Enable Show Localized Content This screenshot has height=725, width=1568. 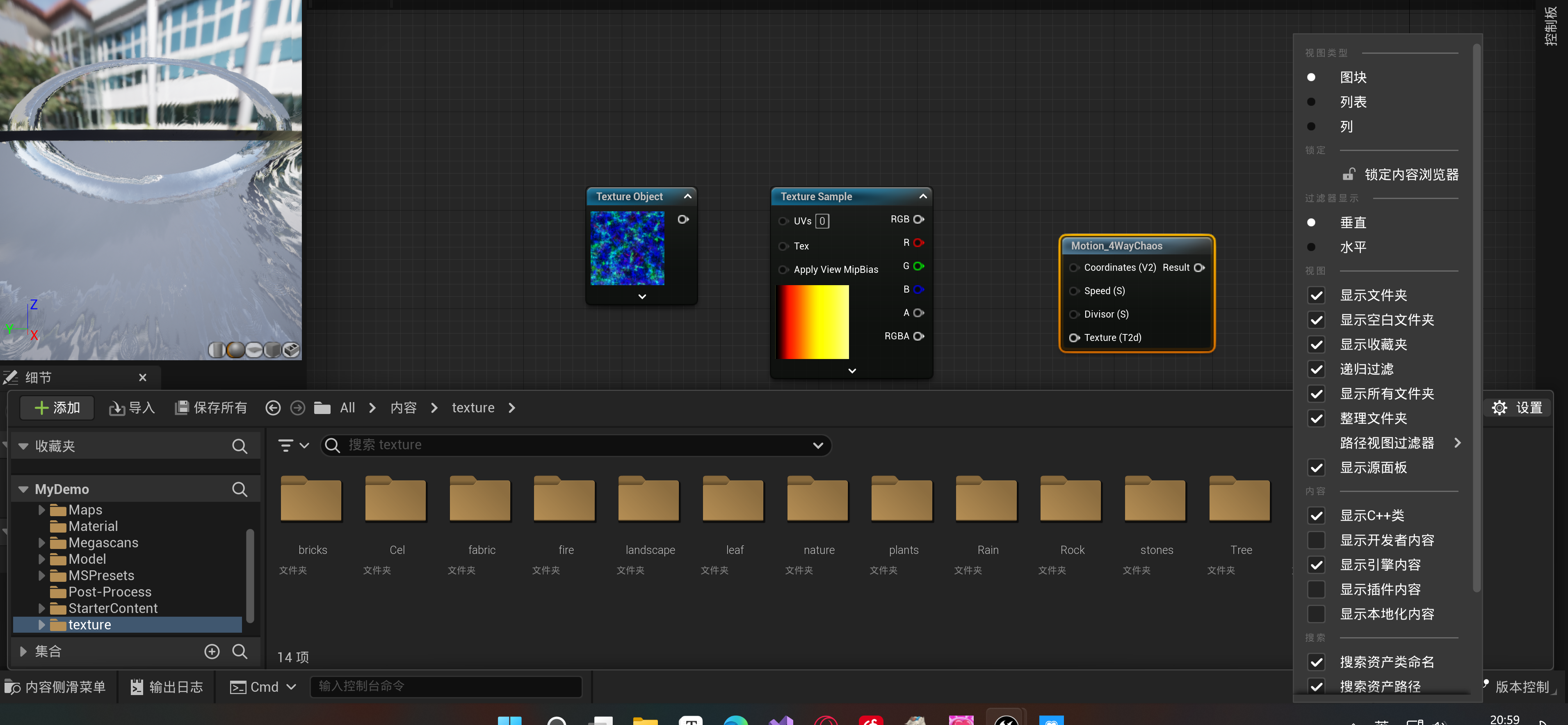pos(1317,614)
